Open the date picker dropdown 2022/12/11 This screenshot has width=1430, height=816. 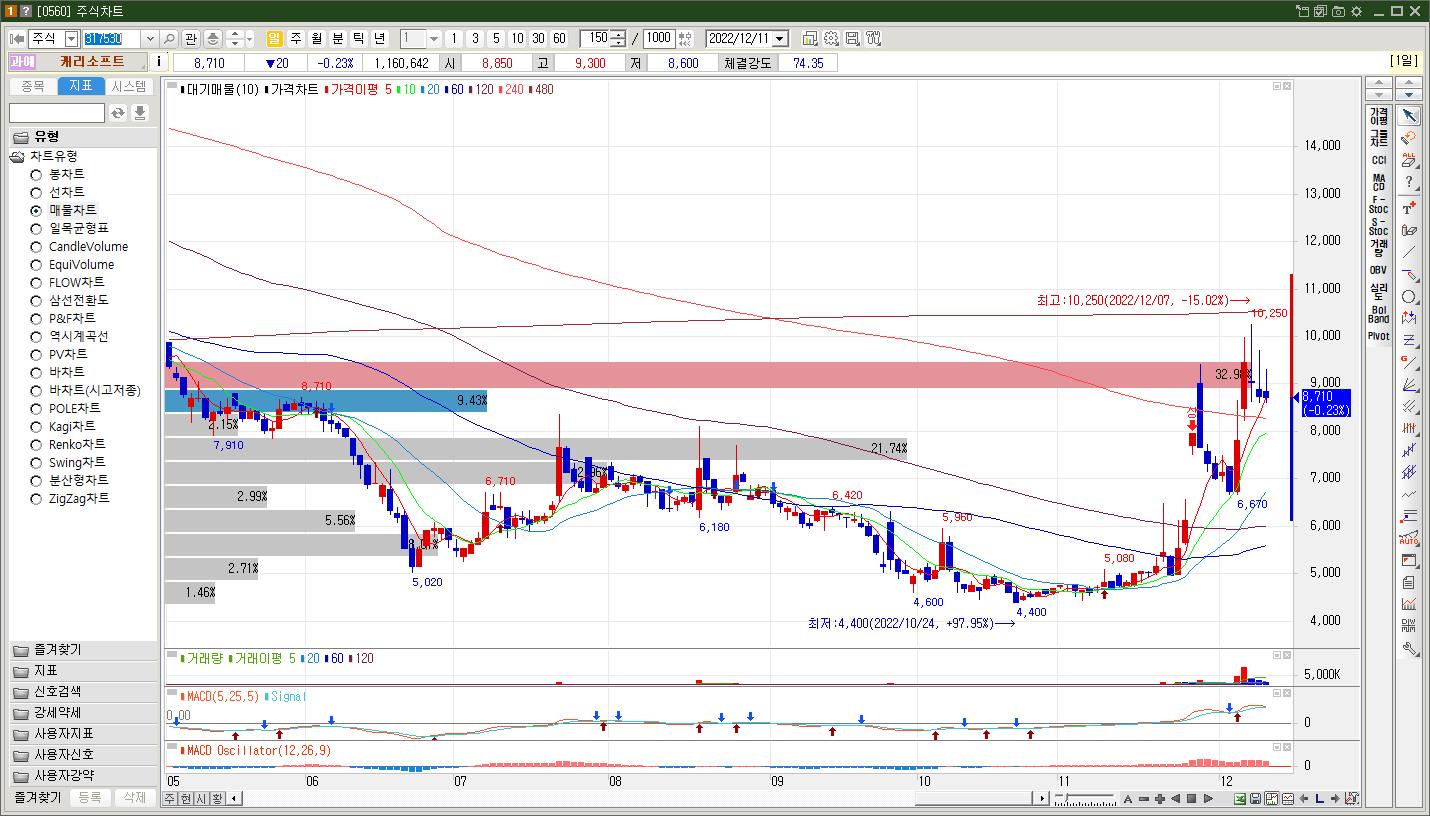[x=780, y=38]
